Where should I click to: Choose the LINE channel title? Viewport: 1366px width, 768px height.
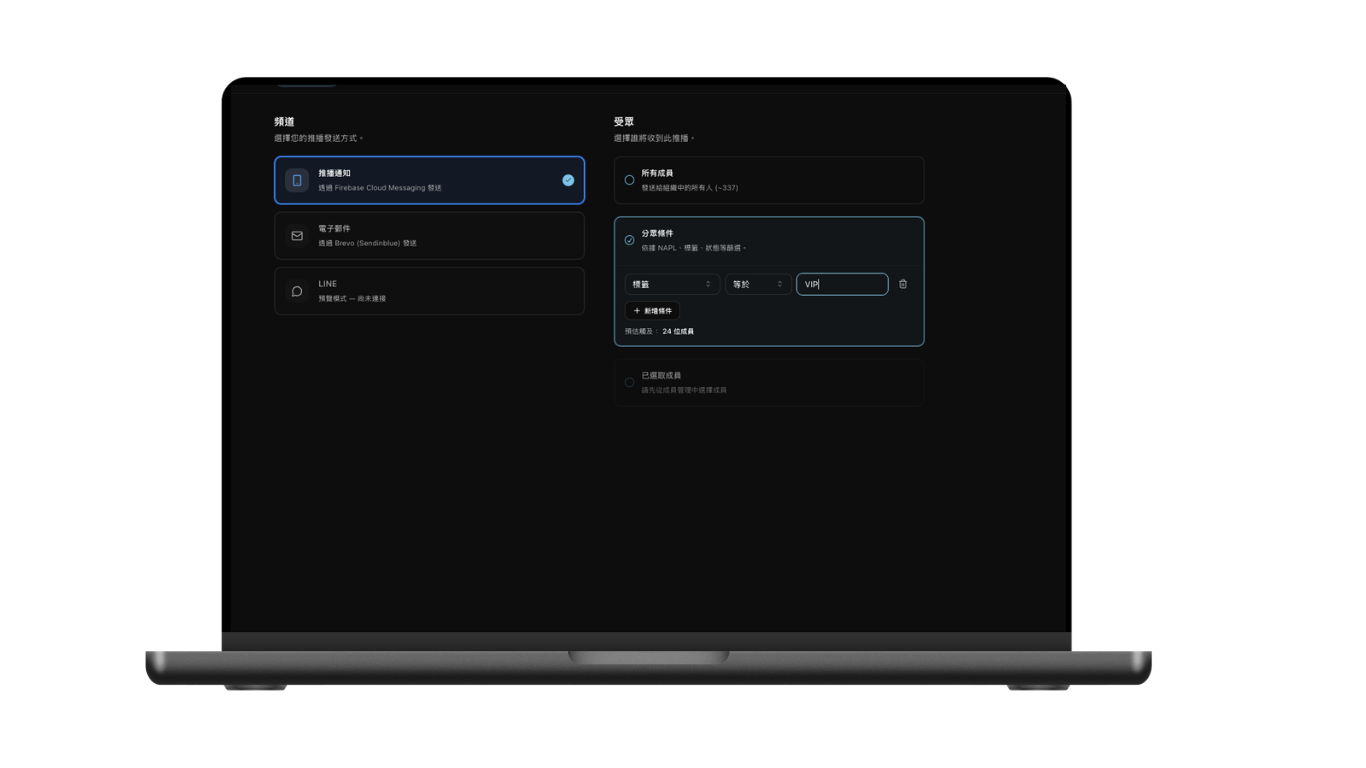tap(328, 284)
